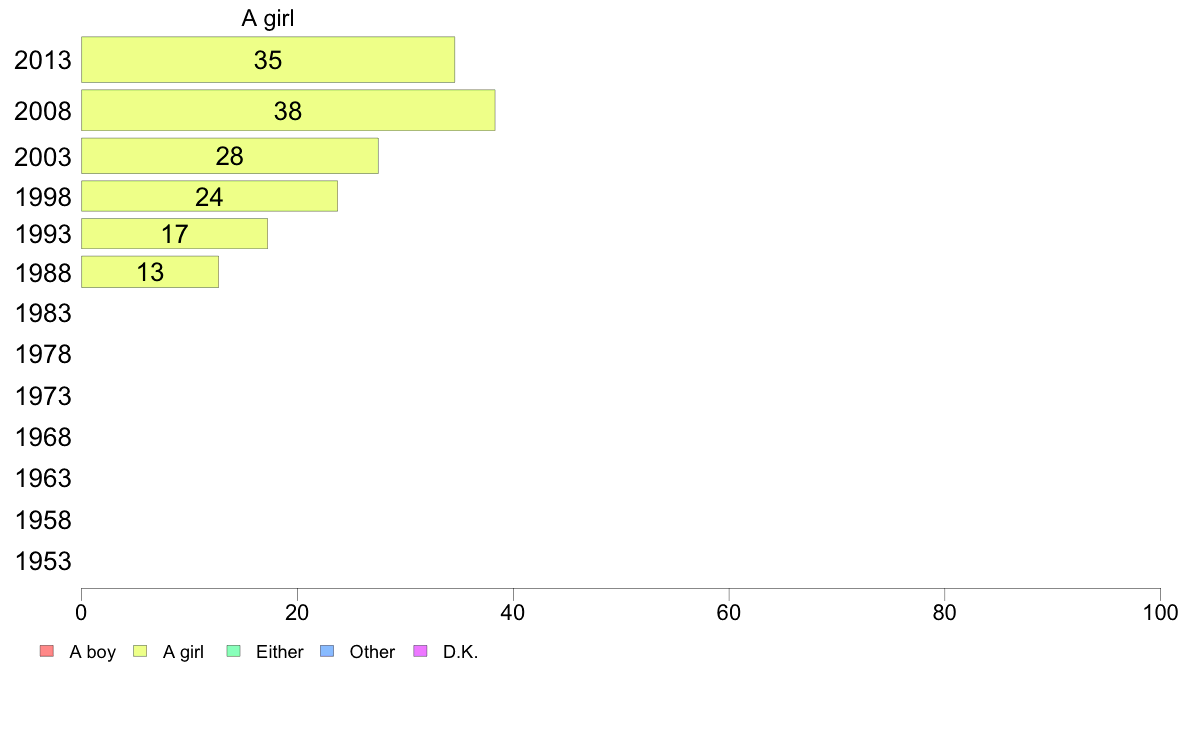The image size is (1188, 736).
Task: Select the 1998 bar showing 24
Action: pyautogui.click(x=210, y=196)
